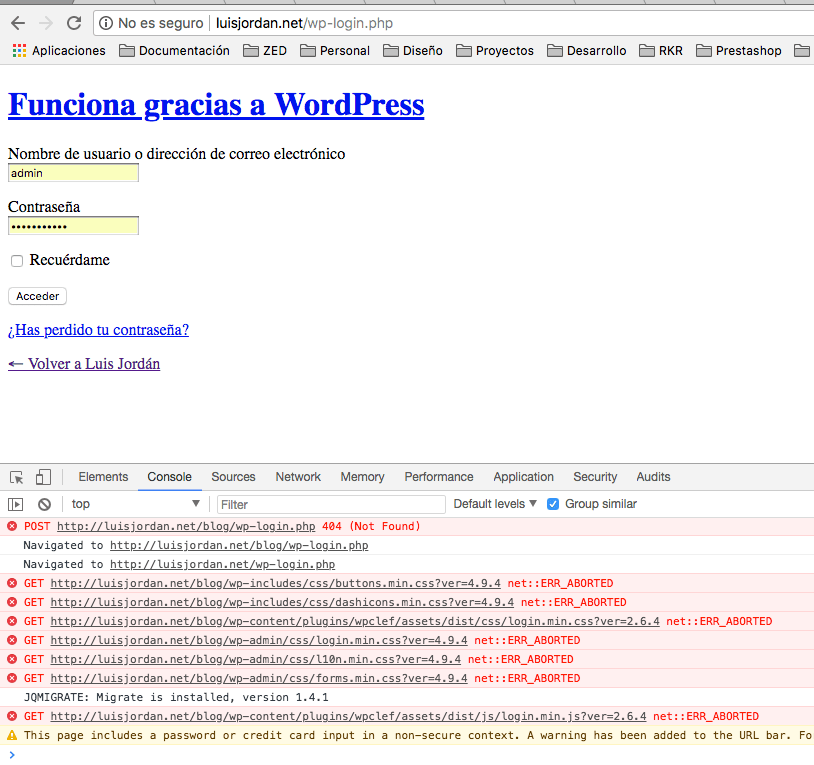This screenshot has width=814, height=765.
Task: Open the Desarrollo bookmark folder
Action: tap(587, 50)
